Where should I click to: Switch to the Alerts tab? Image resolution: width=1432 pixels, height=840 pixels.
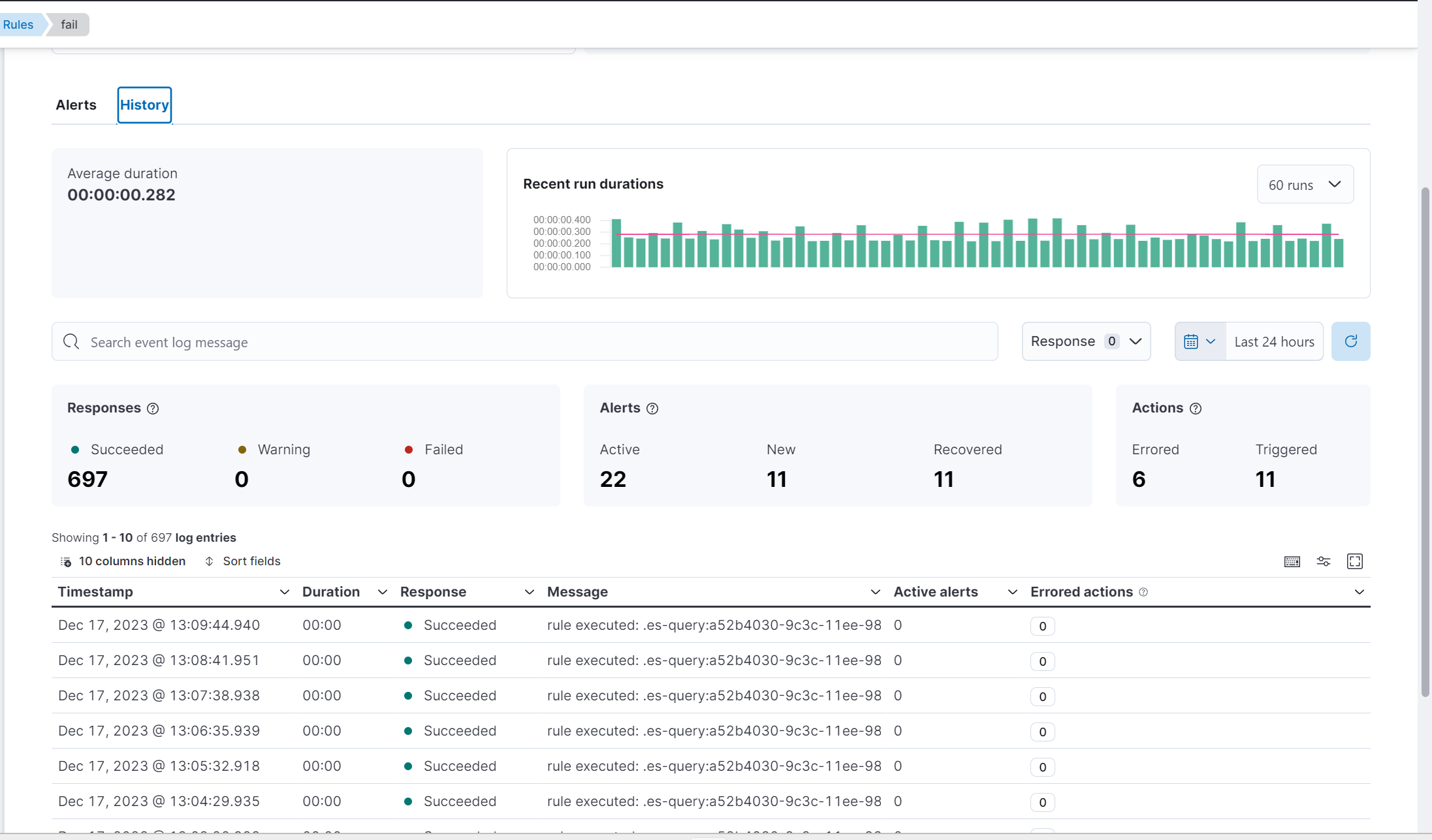click(x=76, y=105)
